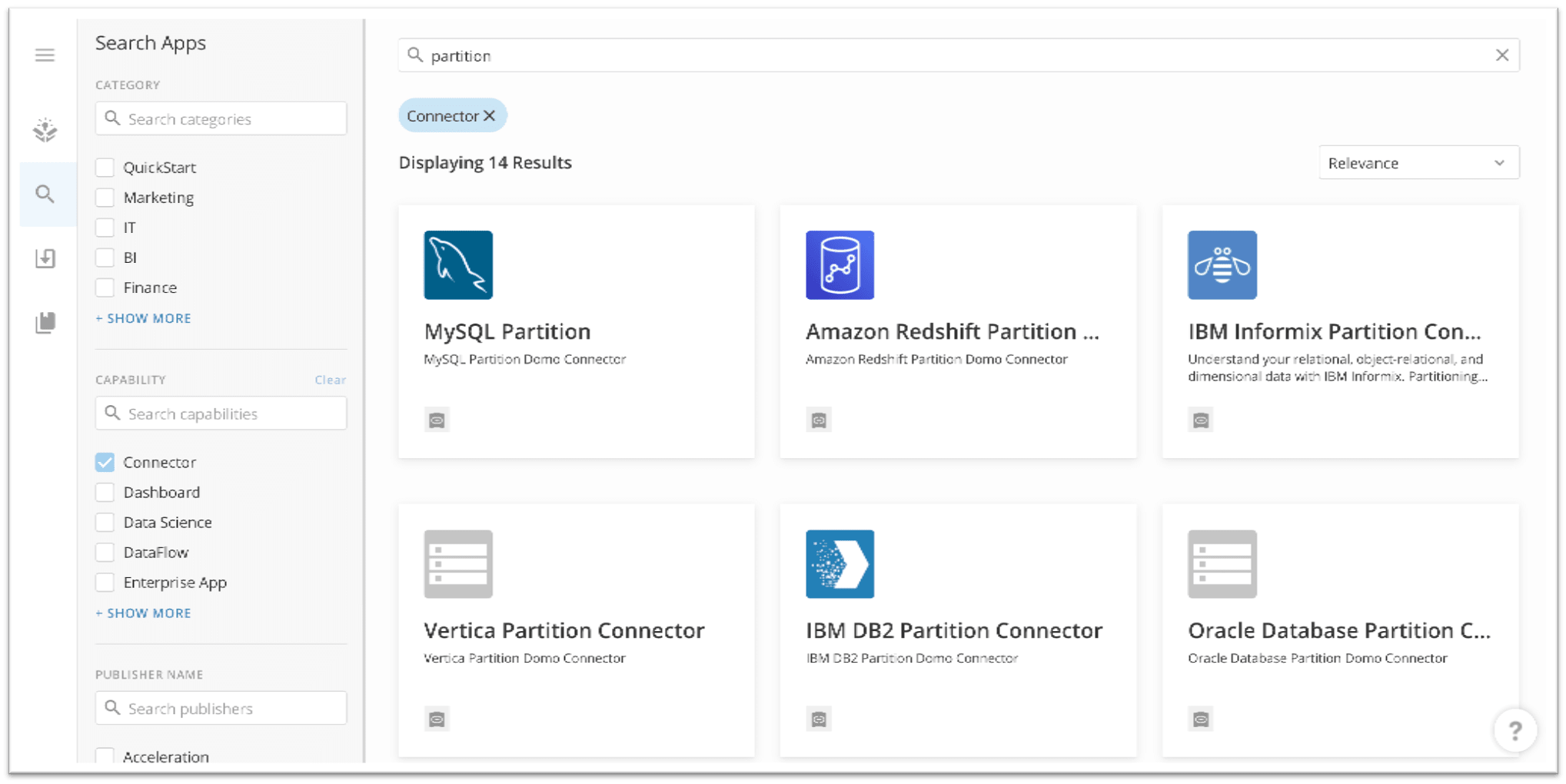Click connector badge on IBM Informix card
1566x784 pixels.
pos(1201,420)
